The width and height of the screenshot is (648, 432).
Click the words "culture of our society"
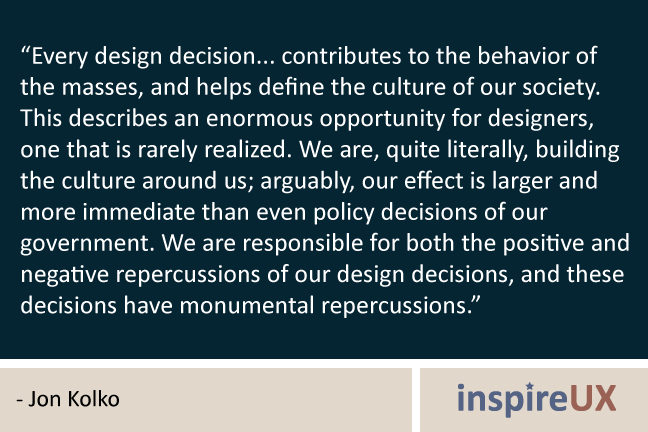486,87
